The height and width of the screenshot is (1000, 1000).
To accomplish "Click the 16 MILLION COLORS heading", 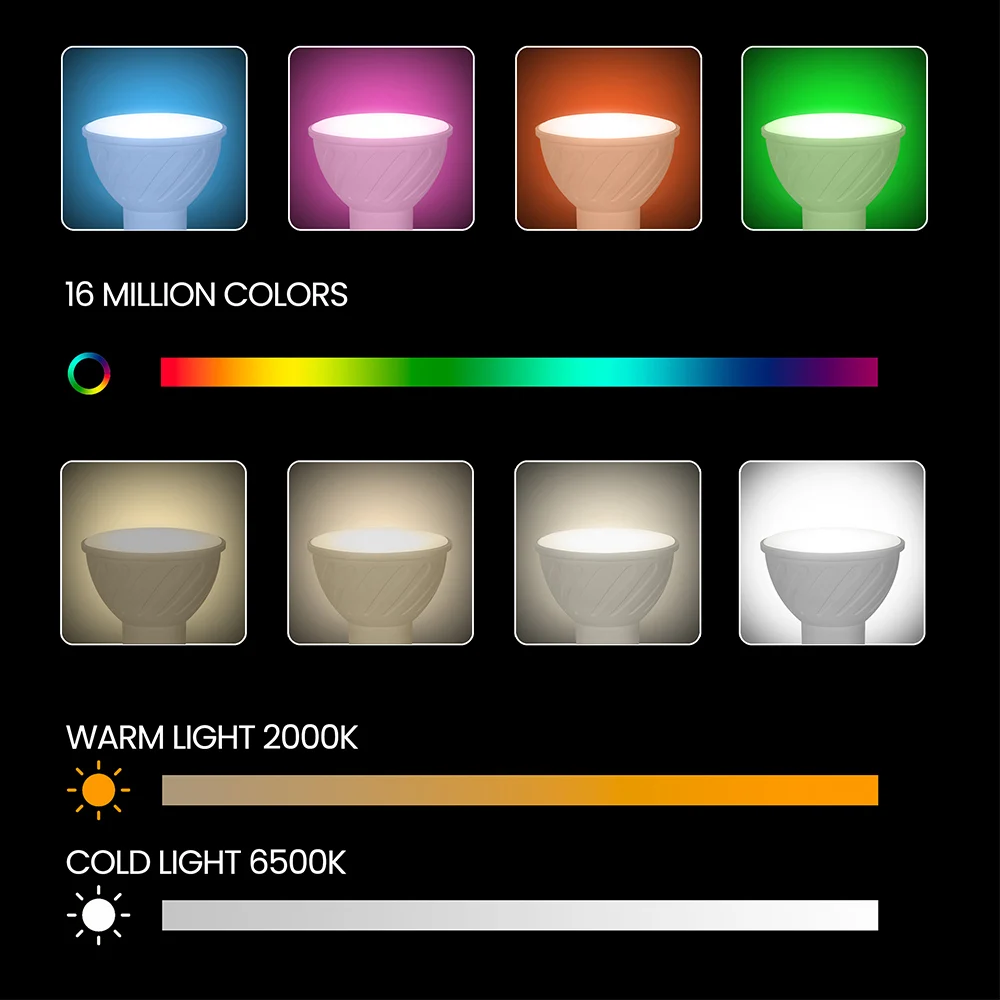I will coord(207,295).
